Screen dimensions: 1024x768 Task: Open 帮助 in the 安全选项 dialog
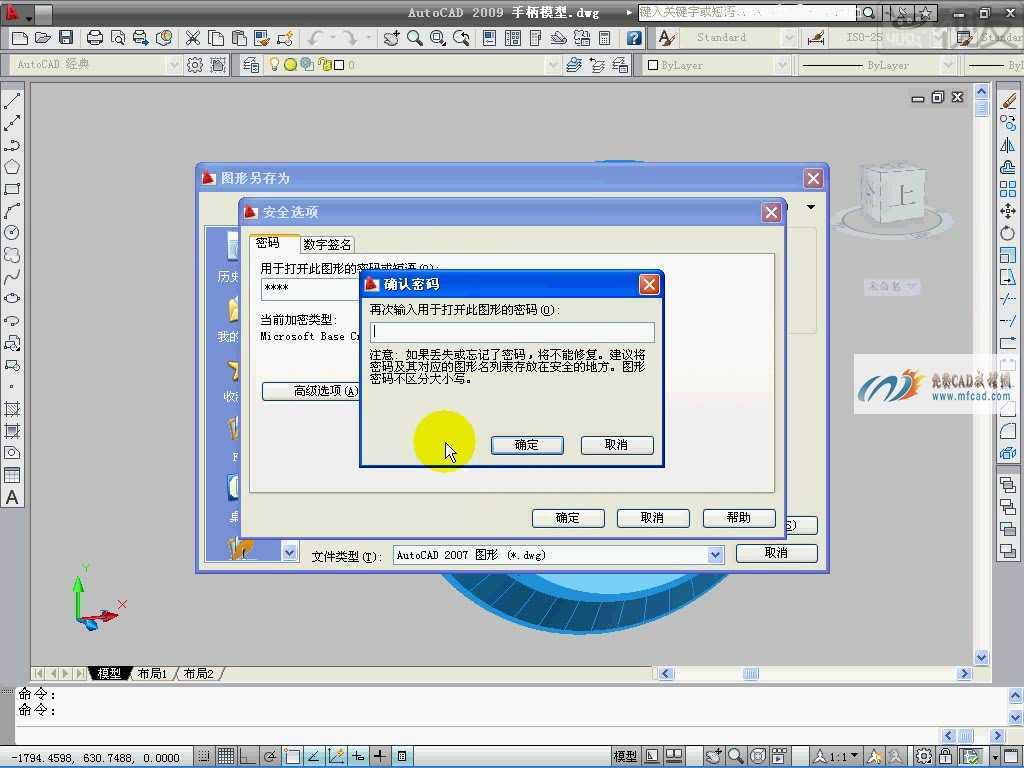click(x=739, y=518)
